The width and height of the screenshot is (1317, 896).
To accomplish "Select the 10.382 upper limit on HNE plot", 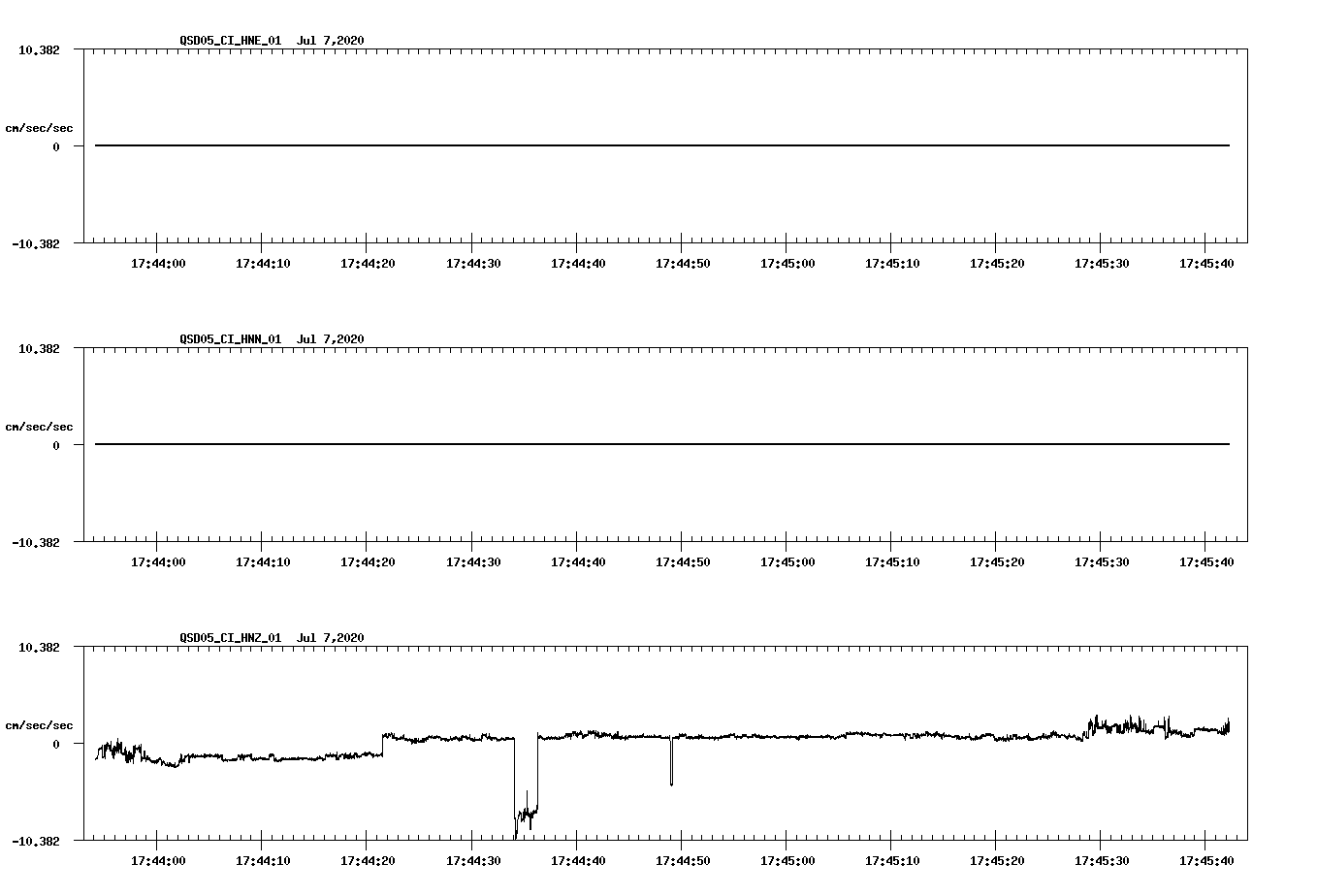I will click(39, 49).
